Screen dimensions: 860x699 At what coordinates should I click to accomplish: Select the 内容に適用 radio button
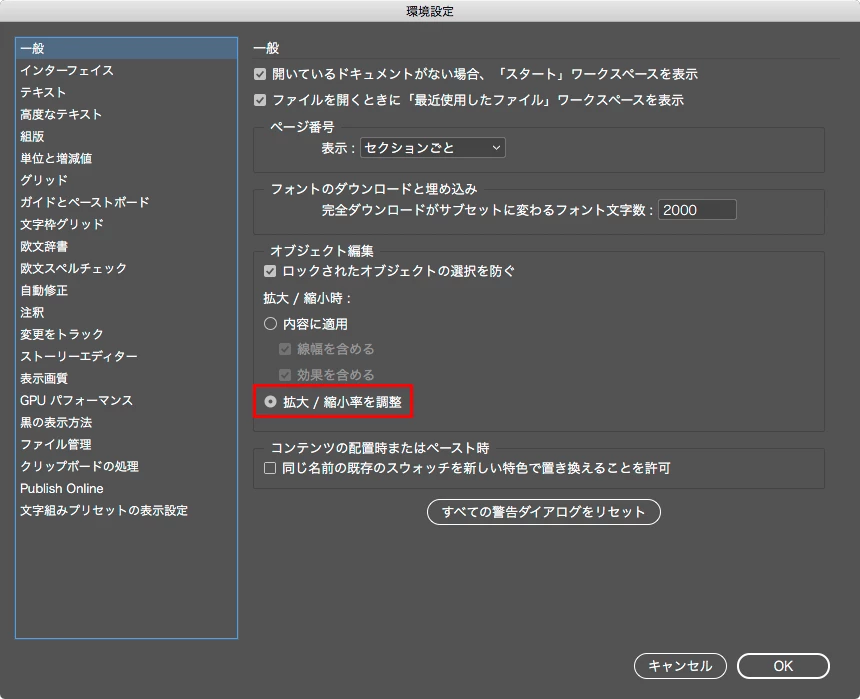(x=270, y=324)
